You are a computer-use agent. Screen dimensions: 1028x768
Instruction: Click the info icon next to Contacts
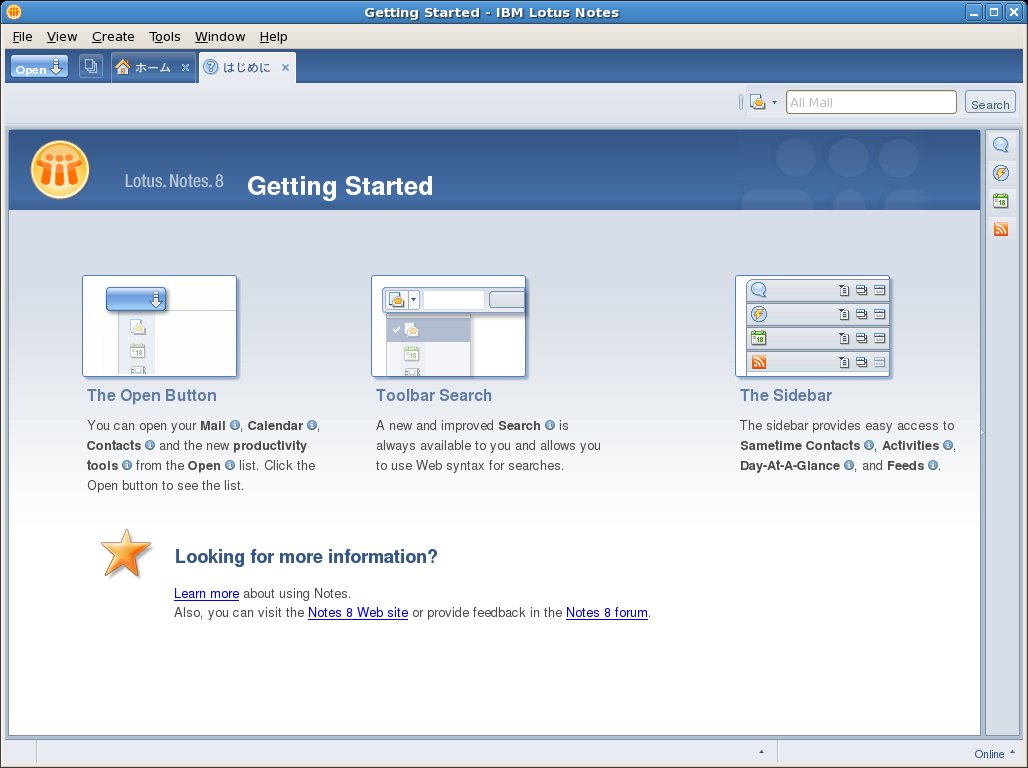(150, 445)
